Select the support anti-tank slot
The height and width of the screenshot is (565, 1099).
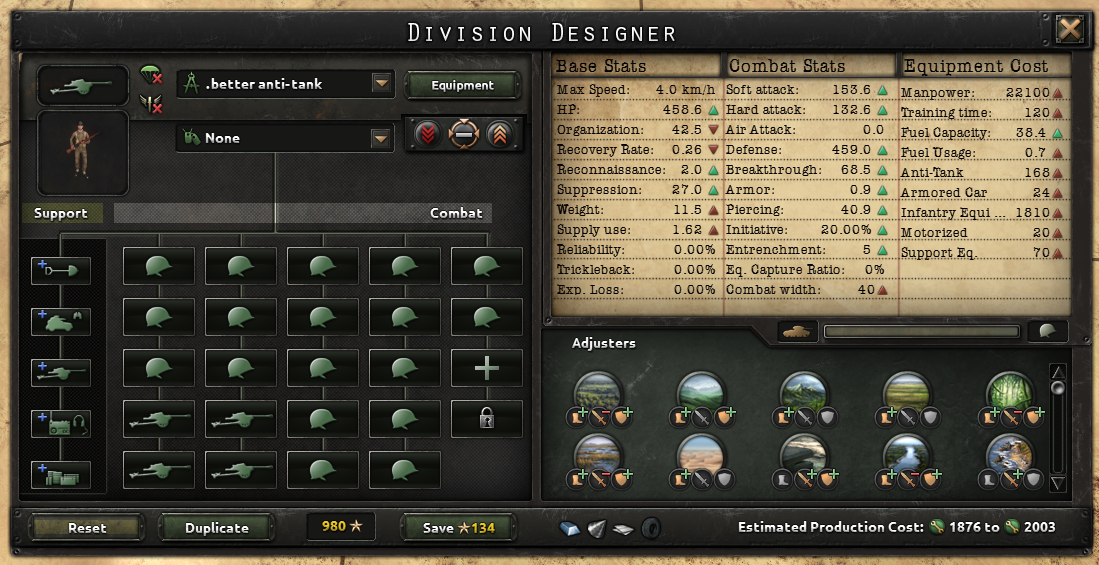[x=61, y=372]
